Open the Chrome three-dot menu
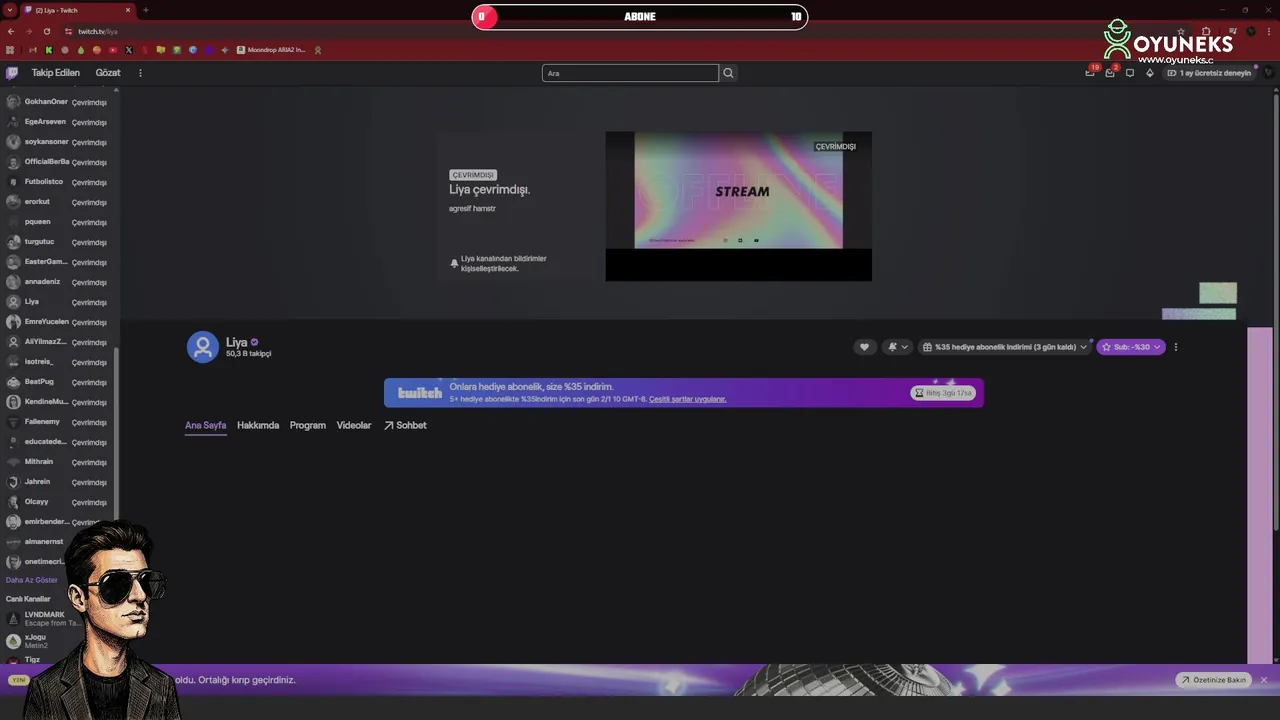Viewport: 1280px width, 720px height. [1269, 31]
